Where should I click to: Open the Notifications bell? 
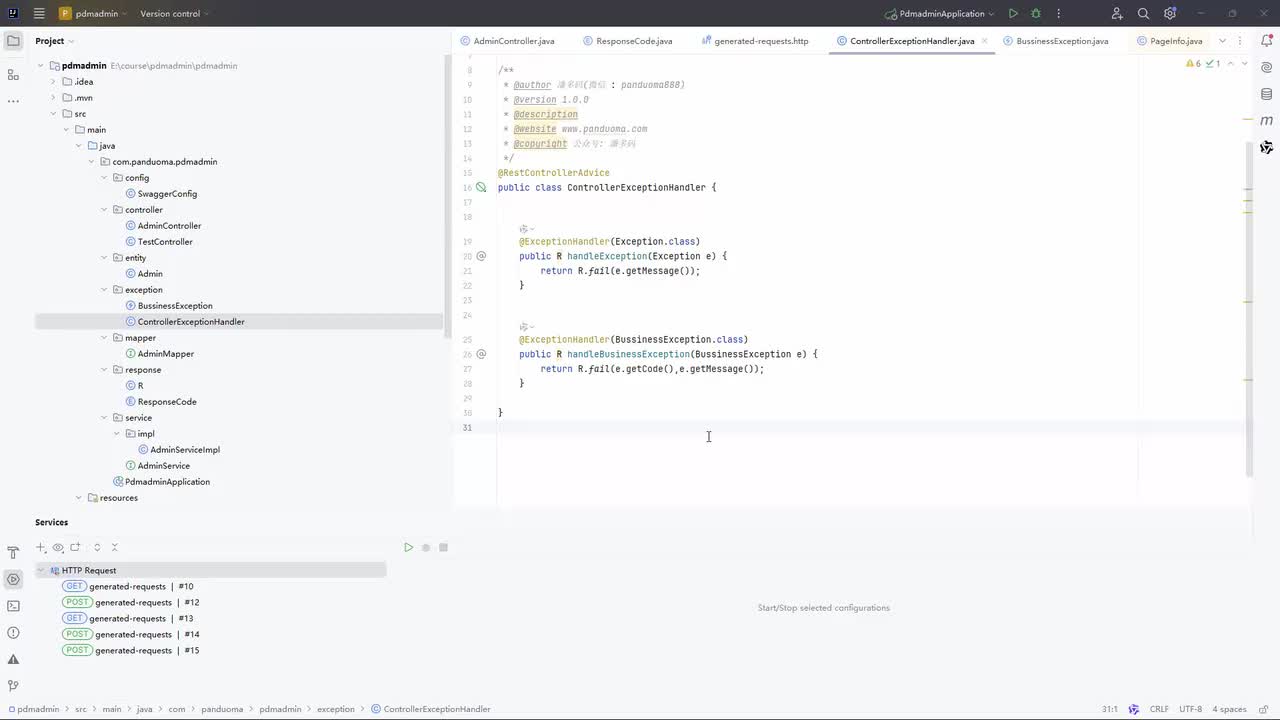(1267, 41)
